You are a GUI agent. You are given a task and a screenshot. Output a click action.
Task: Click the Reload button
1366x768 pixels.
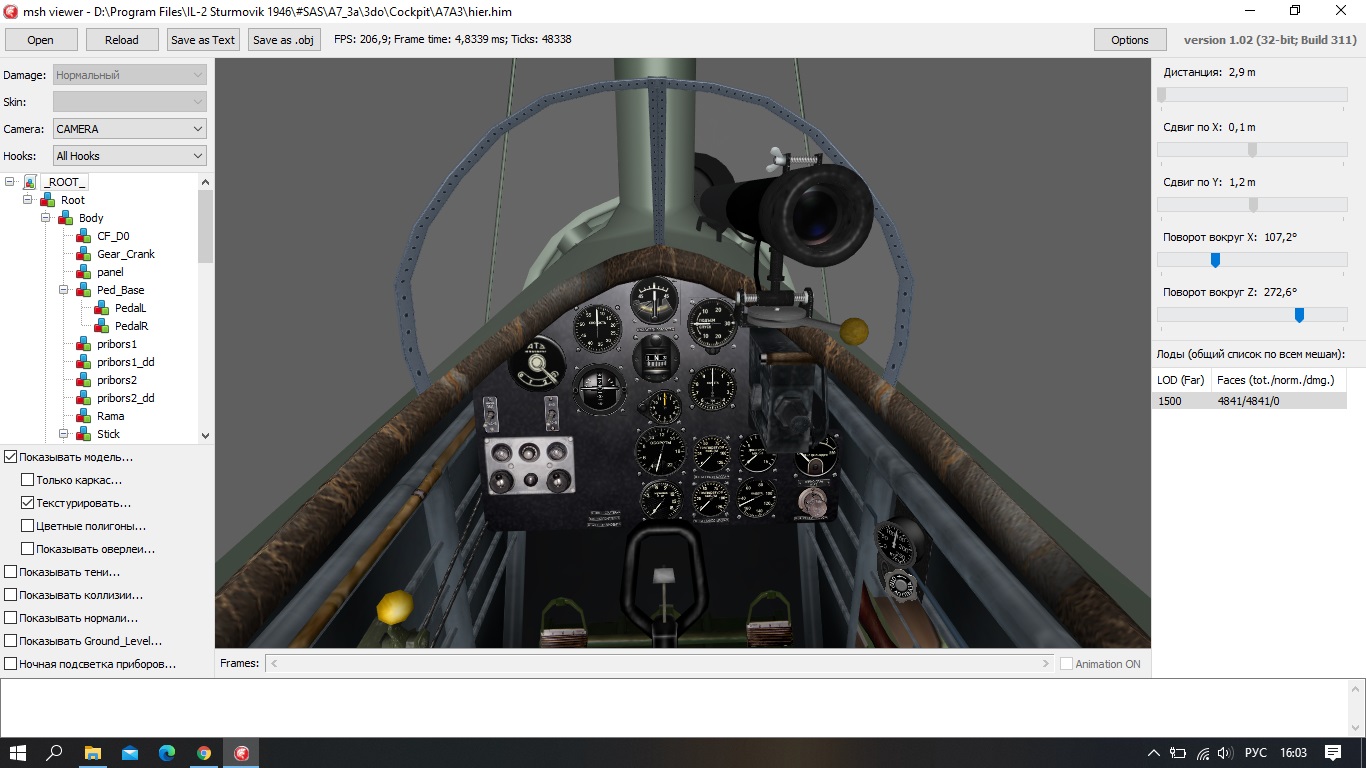[x=122, y=40]
